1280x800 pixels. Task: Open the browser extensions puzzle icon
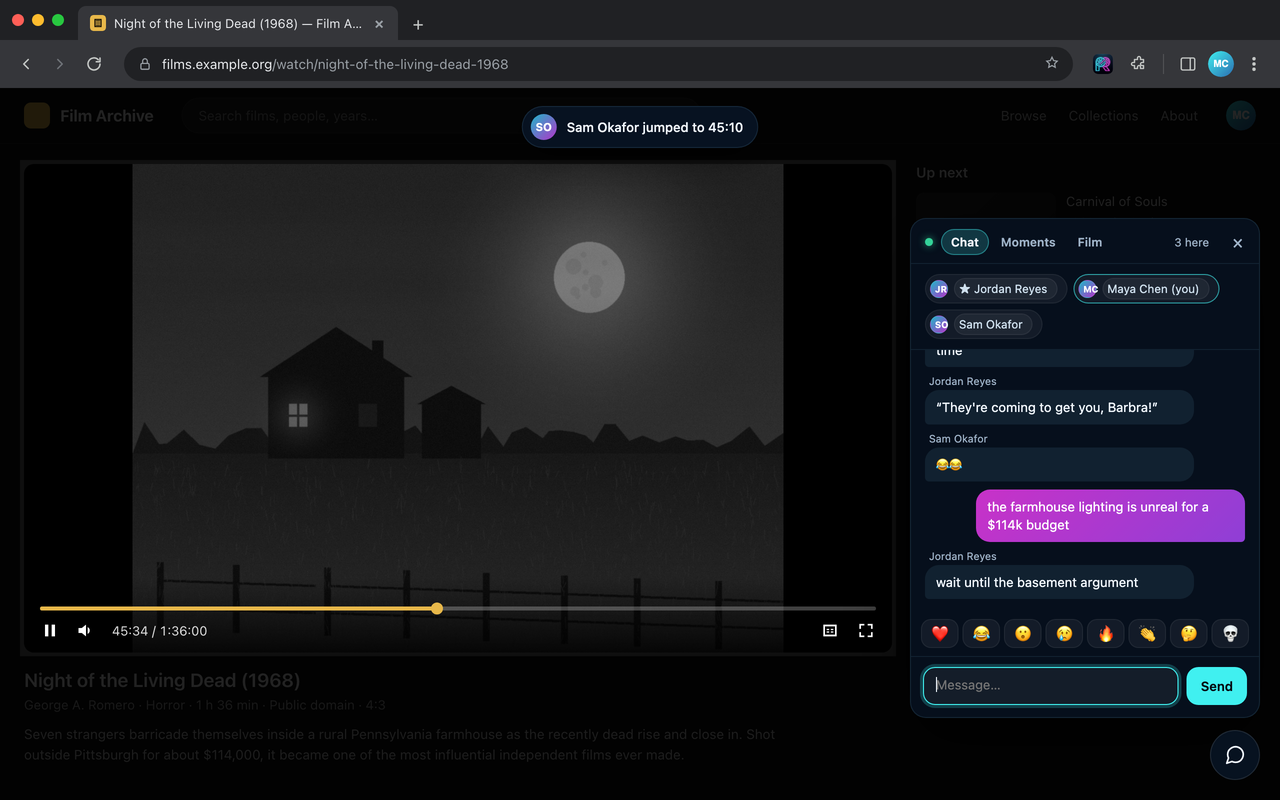pyautogui.click(x=1138, y=64)
